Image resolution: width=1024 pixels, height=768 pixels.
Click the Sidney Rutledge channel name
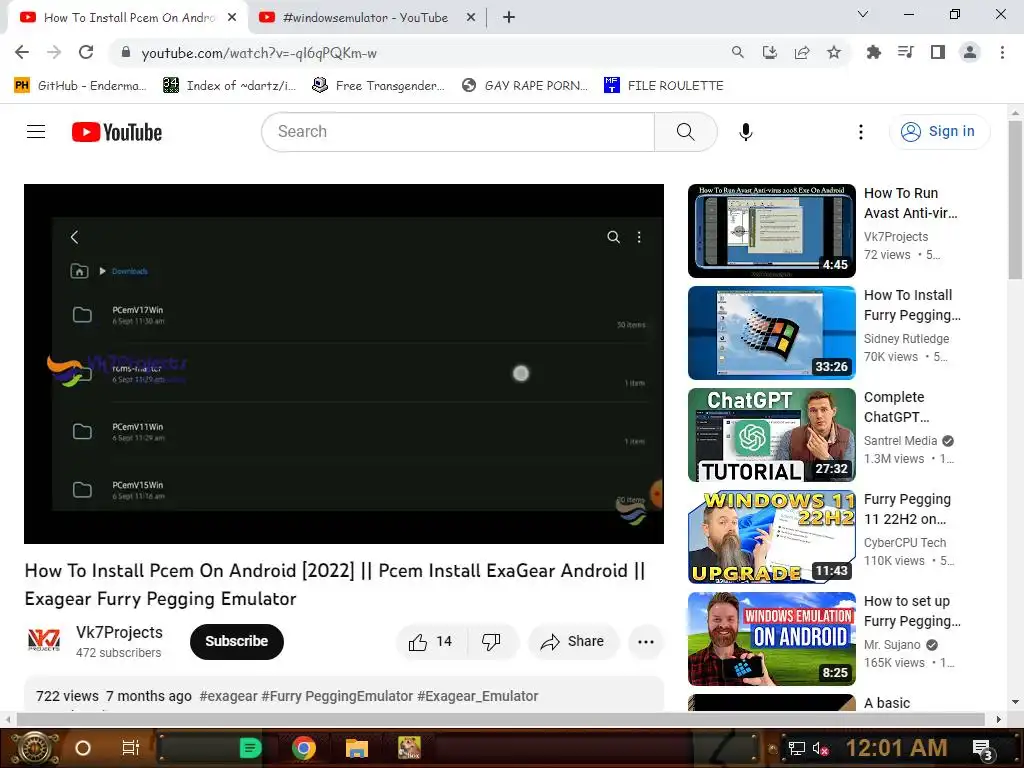906,339
